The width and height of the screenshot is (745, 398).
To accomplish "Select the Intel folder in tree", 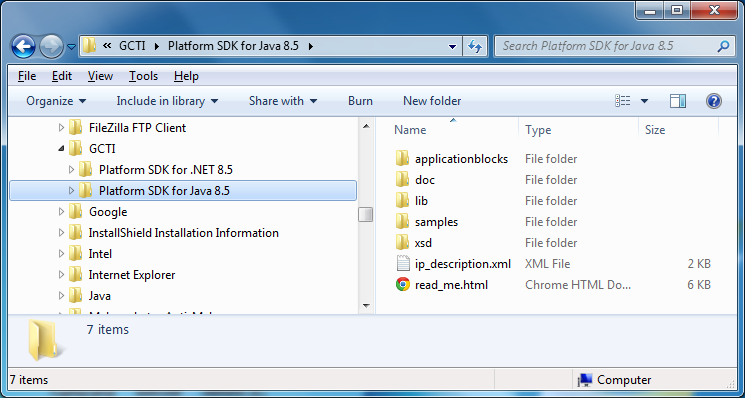I will (x=100, y=254).
